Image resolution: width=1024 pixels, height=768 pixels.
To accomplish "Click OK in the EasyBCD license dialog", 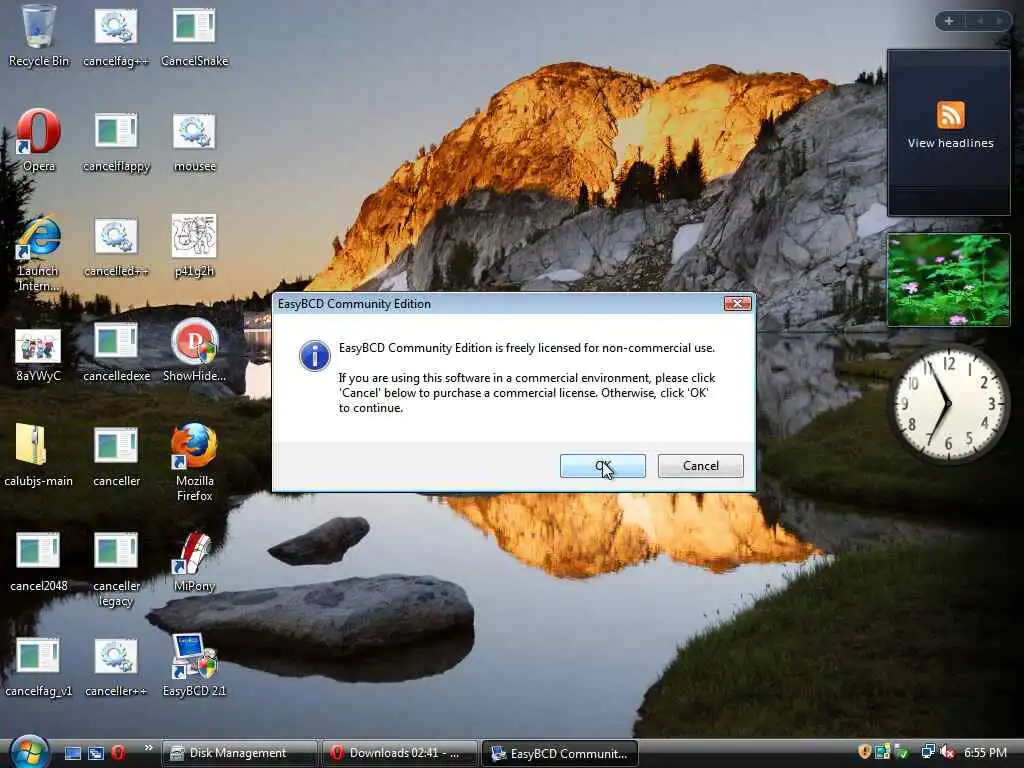I will [602, 466].
